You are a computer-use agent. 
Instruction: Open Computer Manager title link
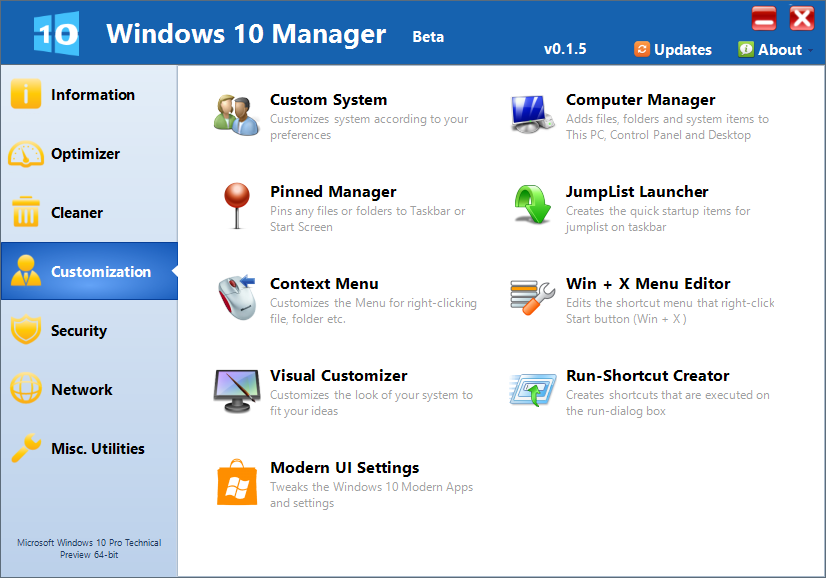641,100
